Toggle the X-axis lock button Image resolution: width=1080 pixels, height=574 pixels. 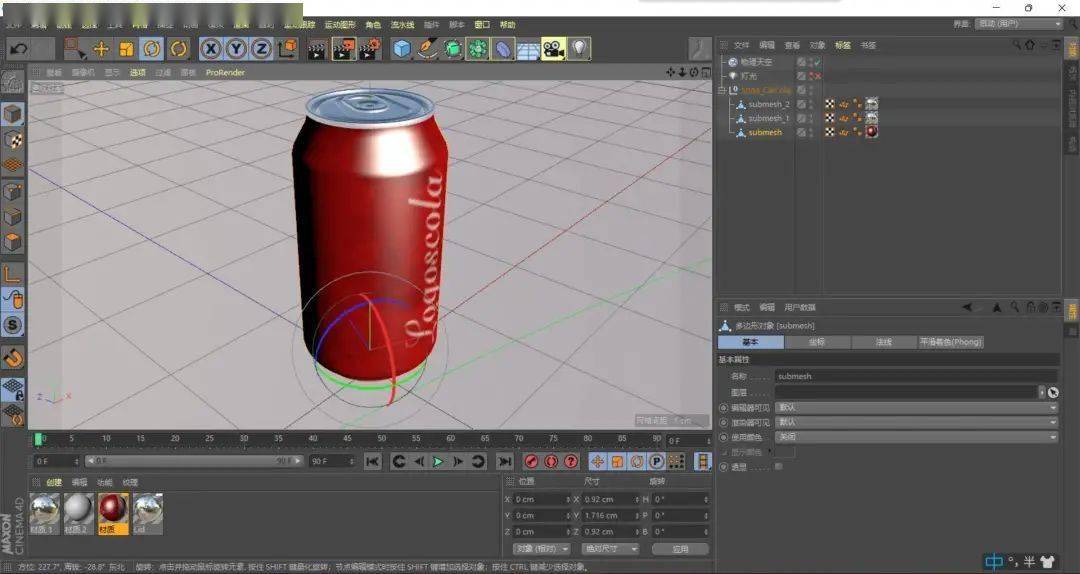[x=211, y=48]
